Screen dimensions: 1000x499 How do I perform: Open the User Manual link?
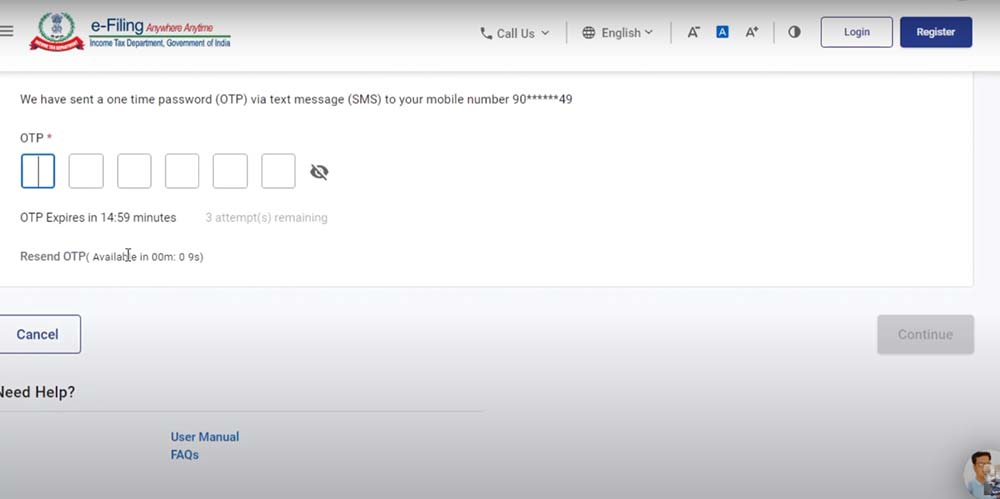[x=205, y=437]
